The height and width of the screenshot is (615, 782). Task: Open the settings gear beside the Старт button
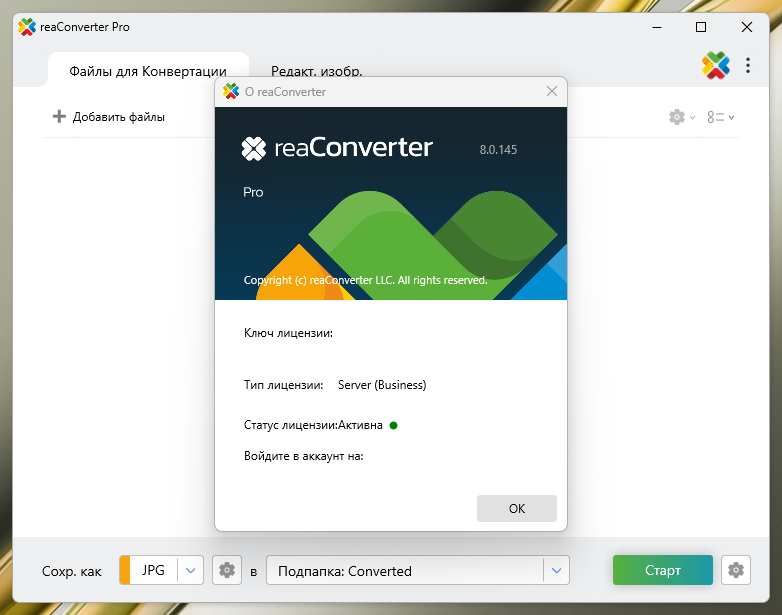click(736, 570)
